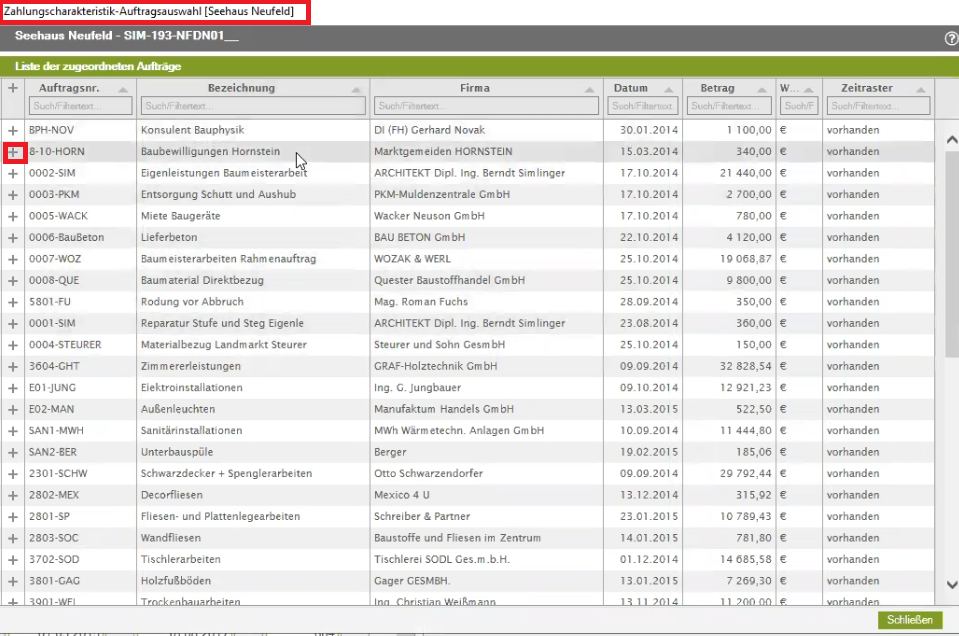Click plus icon for SAN1-MWH row
The height and width of the screenshot is (636, 959).
coord(13,431)
